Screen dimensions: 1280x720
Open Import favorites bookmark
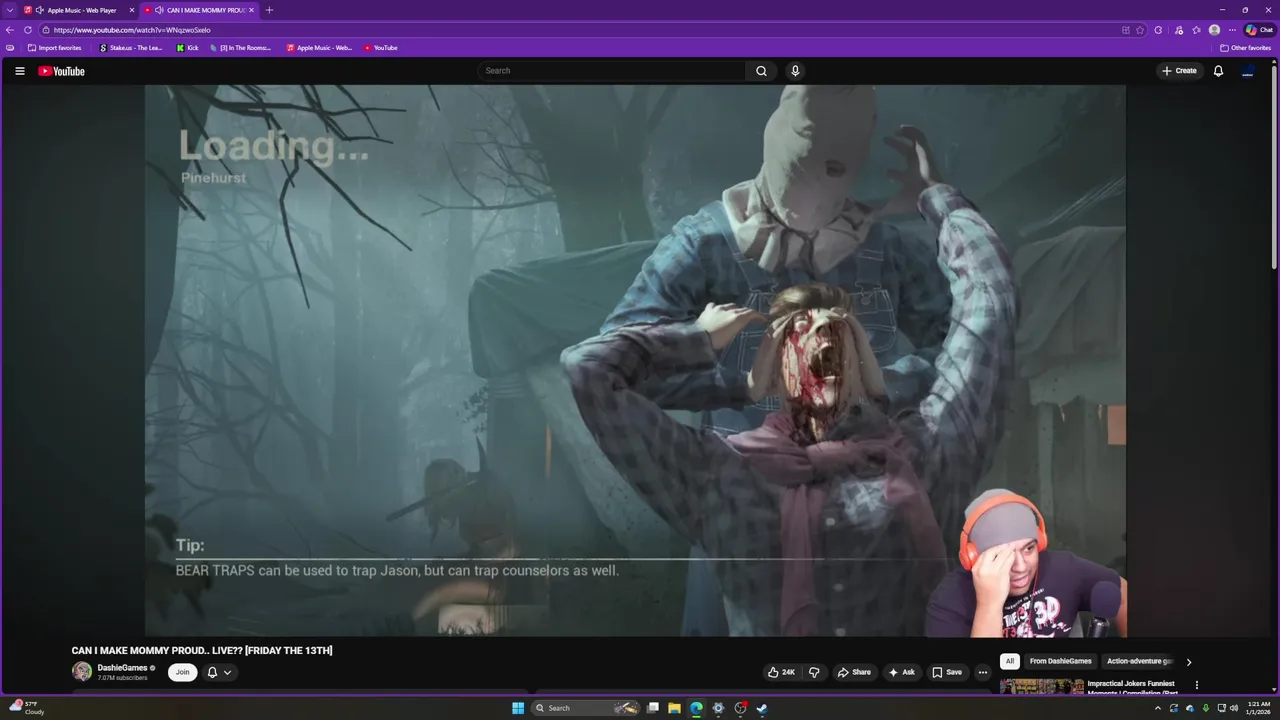55,48
